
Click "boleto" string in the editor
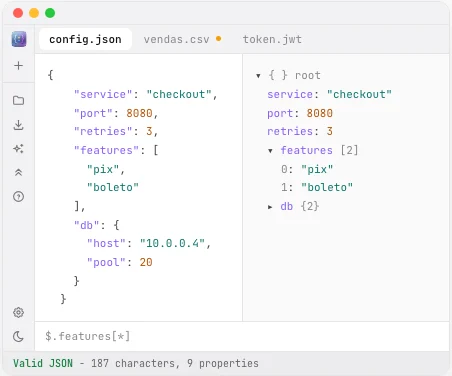[x=113, y=187]
